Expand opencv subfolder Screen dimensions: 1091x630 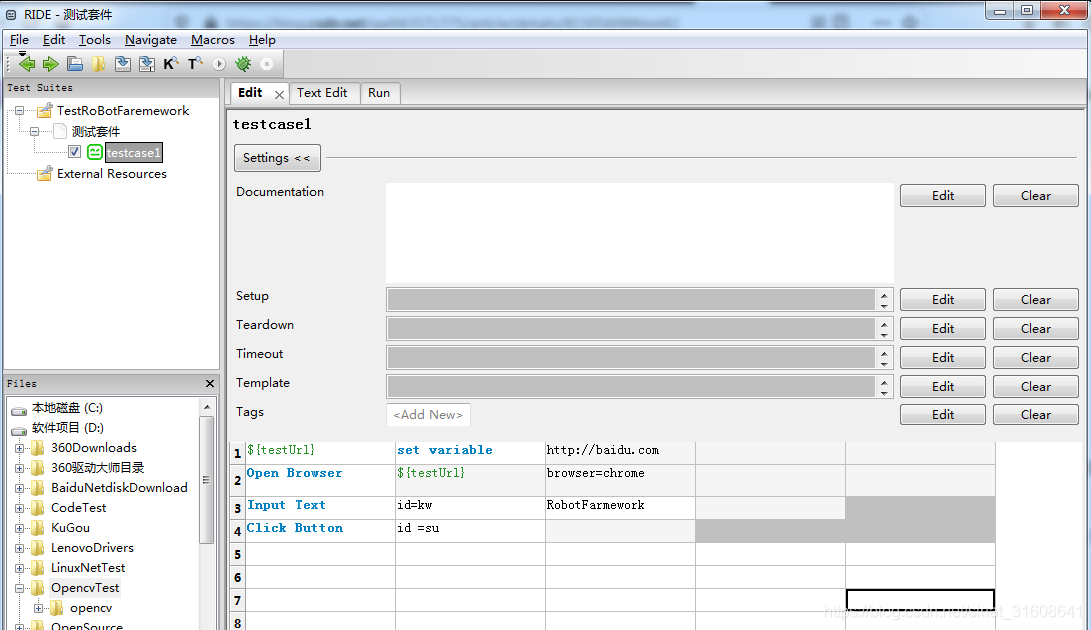coord(39,608)
